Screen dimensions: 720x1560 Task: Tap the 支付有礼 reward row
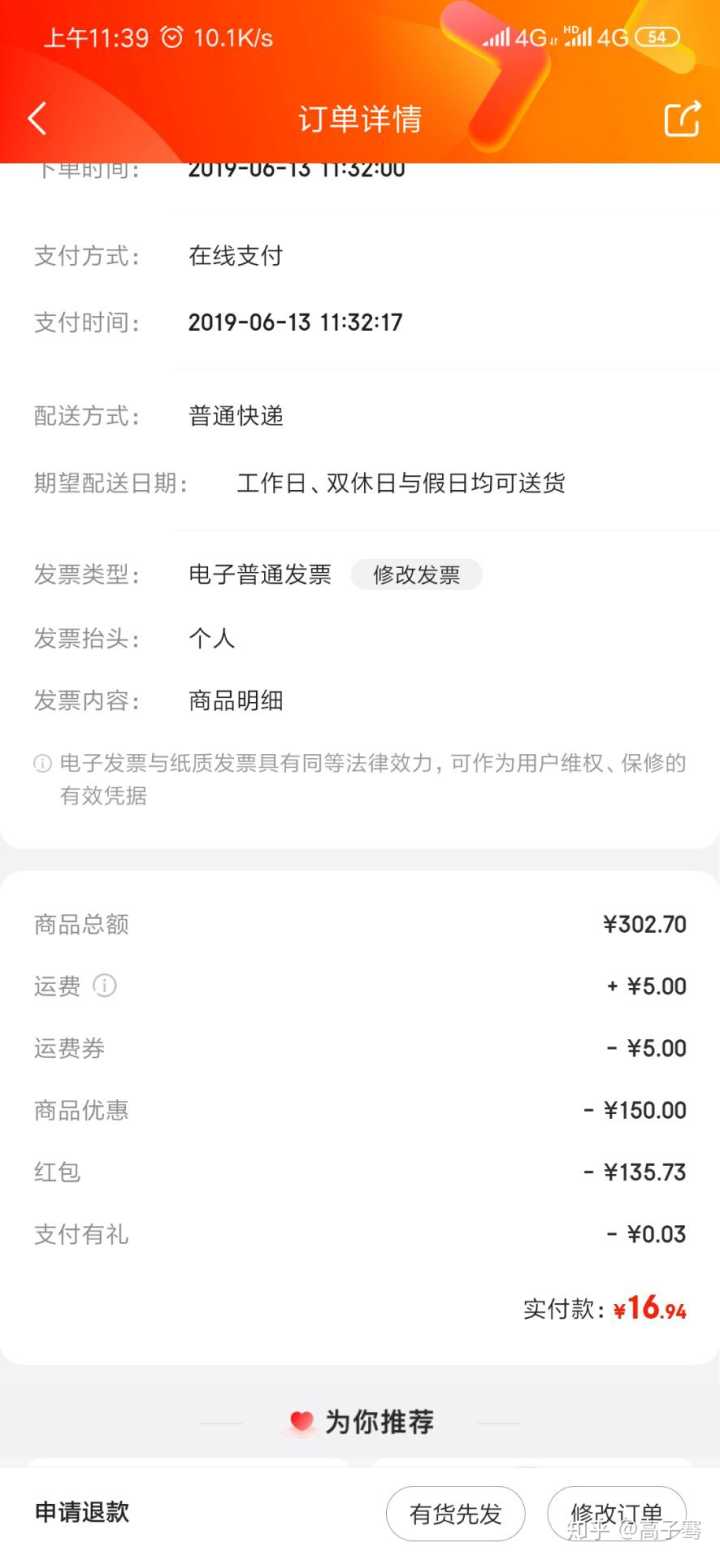[x=360, y=1234]
